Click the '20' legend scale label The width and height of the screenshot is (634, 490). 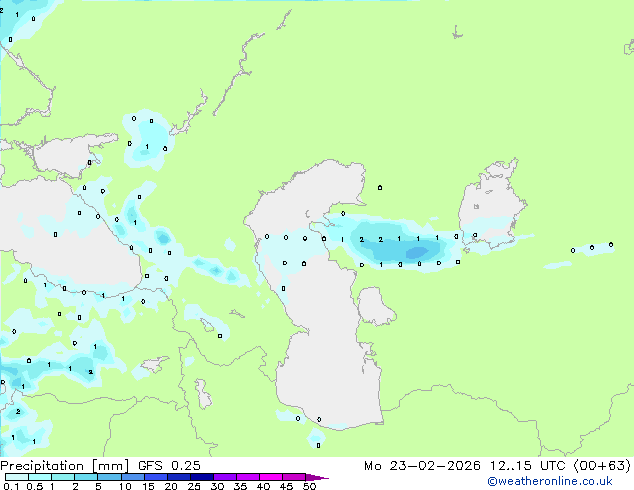[x=171, y=486]
